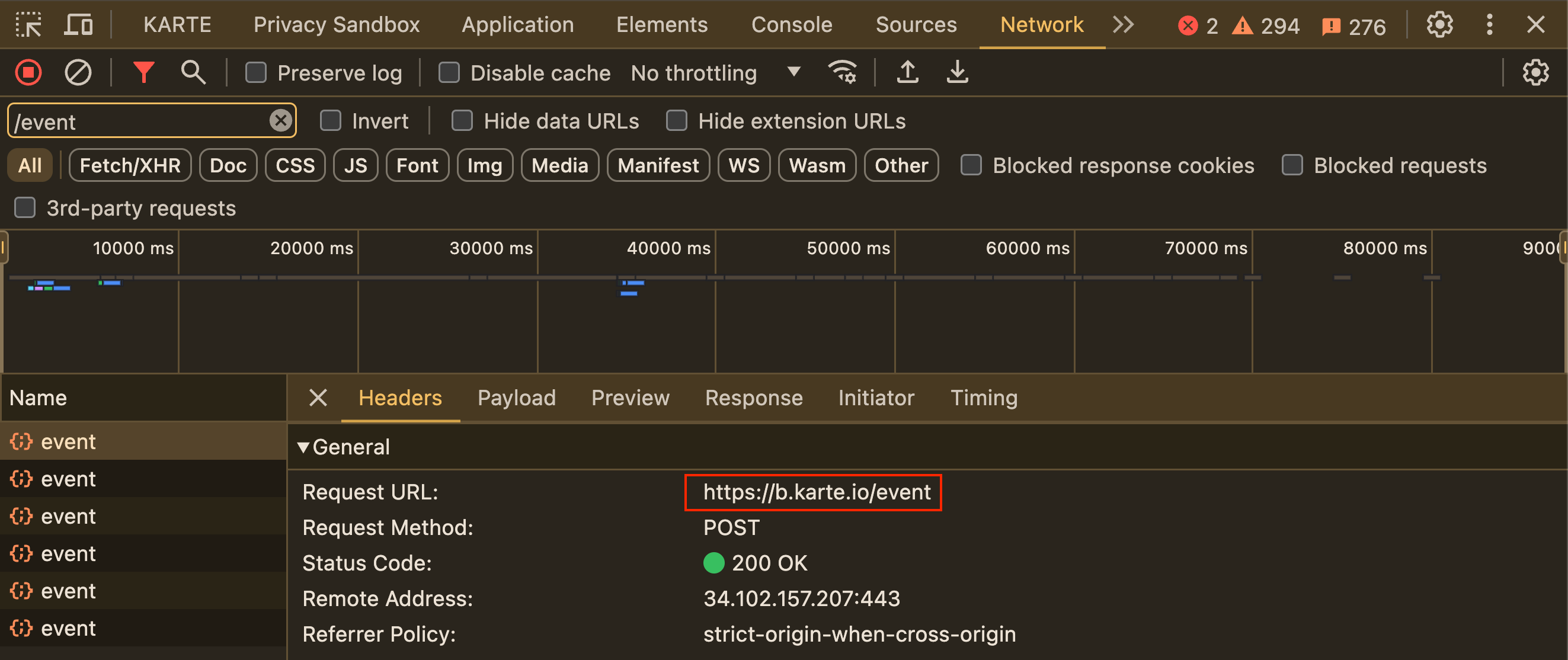Check 3rd-party requests option

pos(25,207)
